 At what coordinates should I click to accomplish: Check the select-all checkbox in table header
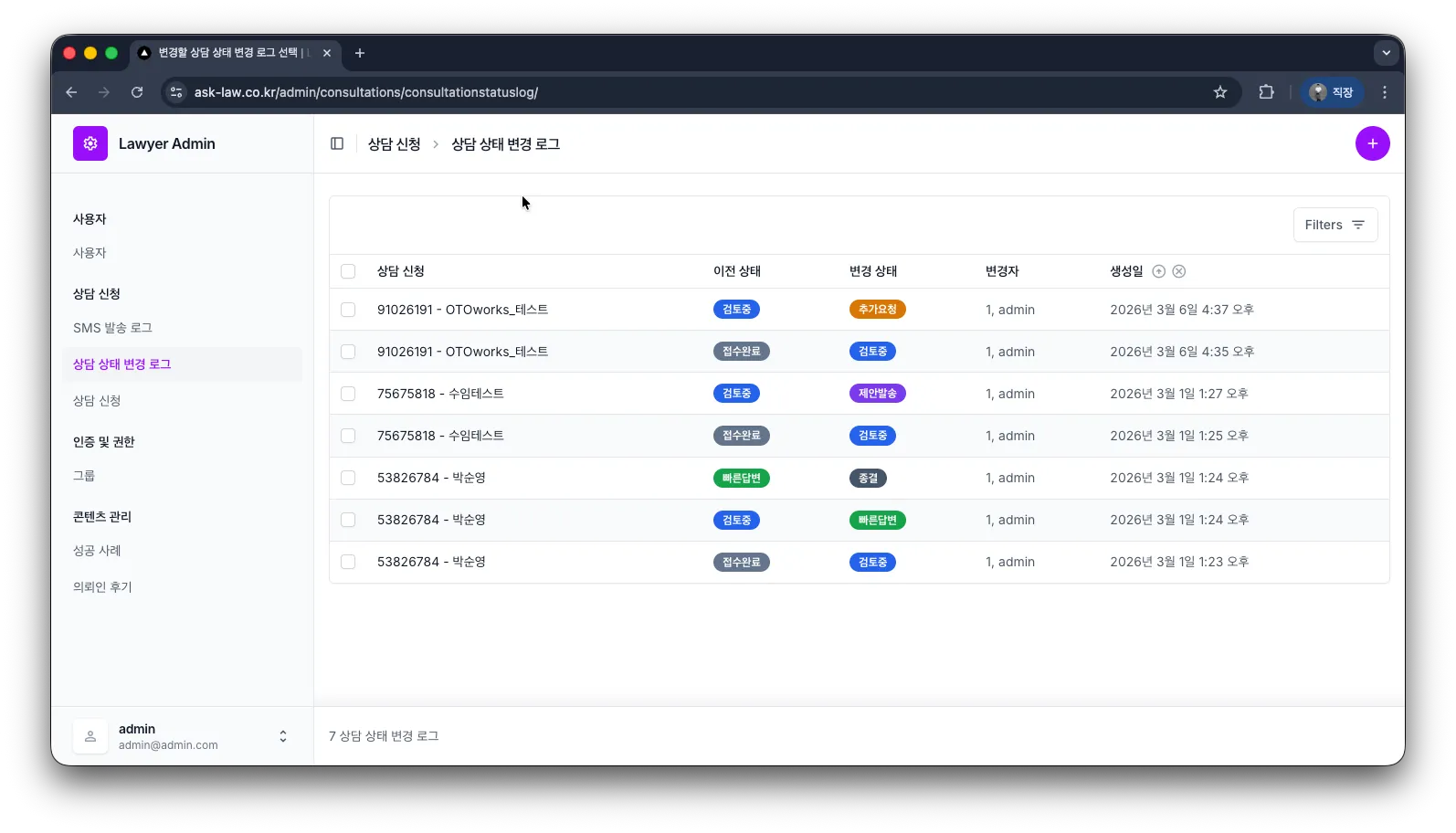pyautogui.click(x=348, y=271)
